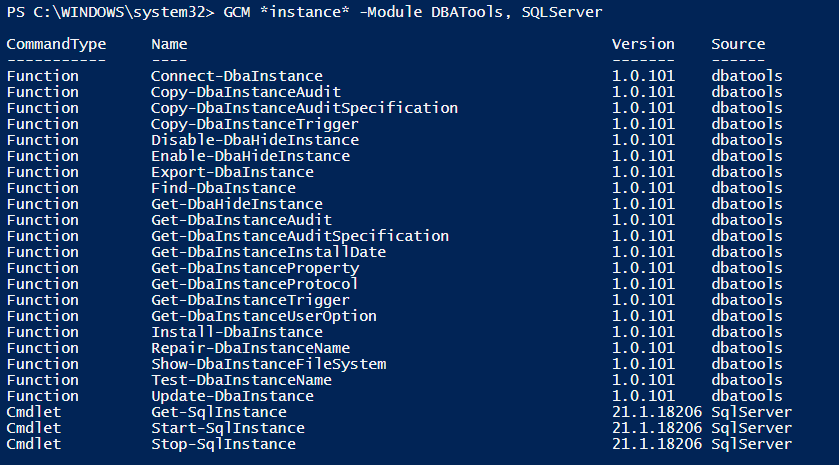Click Update-DbaInstance entry
The width and height of the screenshot is (839, 465).
232,397
